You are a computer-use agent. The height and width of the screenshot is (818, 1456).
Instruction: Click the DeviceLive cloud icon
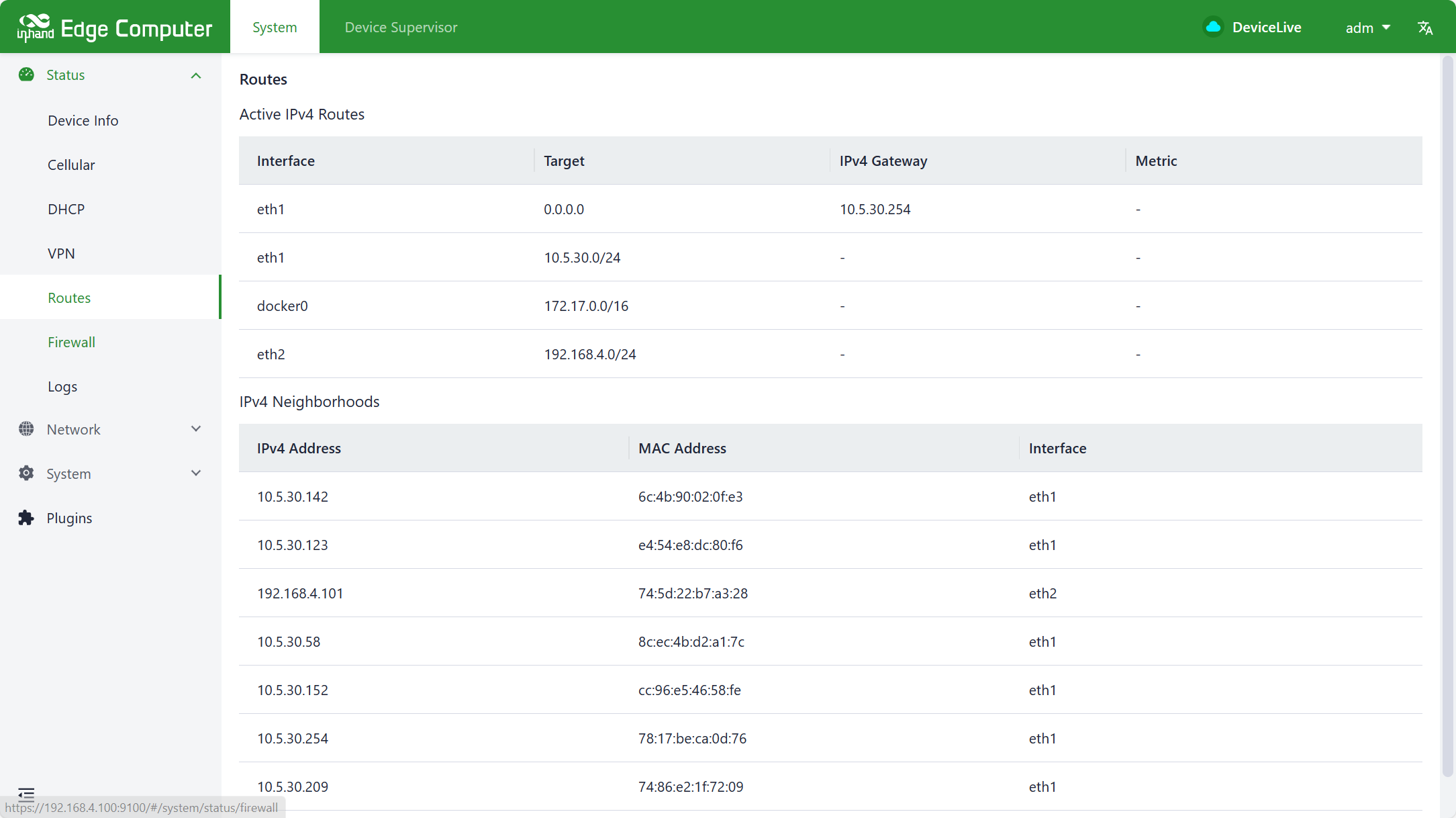tap(1213, 27)
